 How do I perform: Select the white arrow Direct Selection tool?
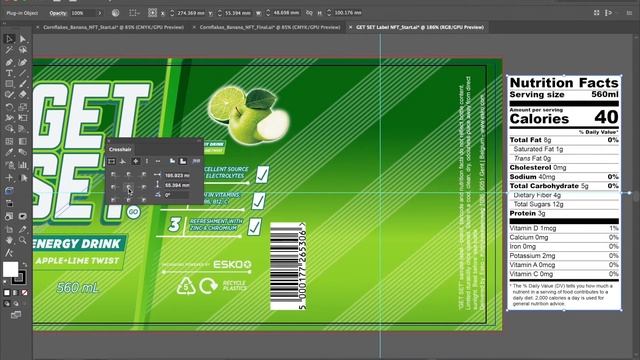point(22,39)
